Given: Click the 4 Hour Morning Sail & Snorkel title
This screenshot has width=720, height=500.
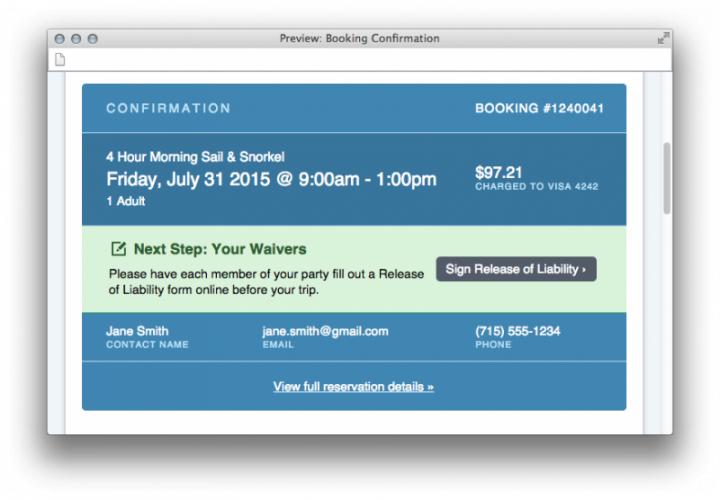Looking at the screenshot, I should click(x=195, y=157).
